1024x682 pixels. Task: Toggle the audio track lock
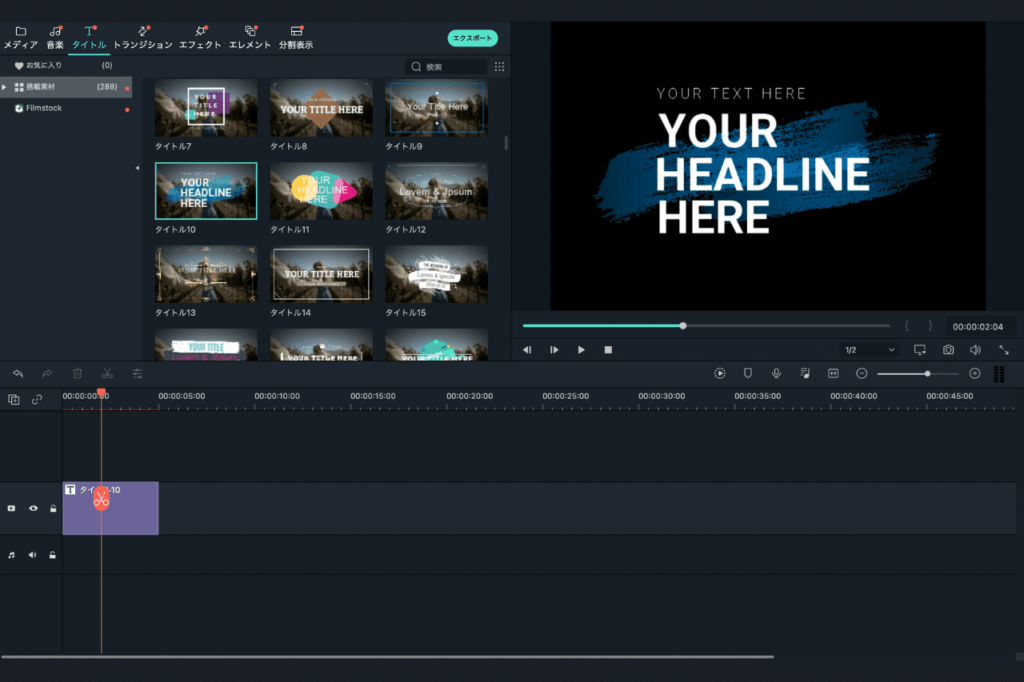[53, 555]
